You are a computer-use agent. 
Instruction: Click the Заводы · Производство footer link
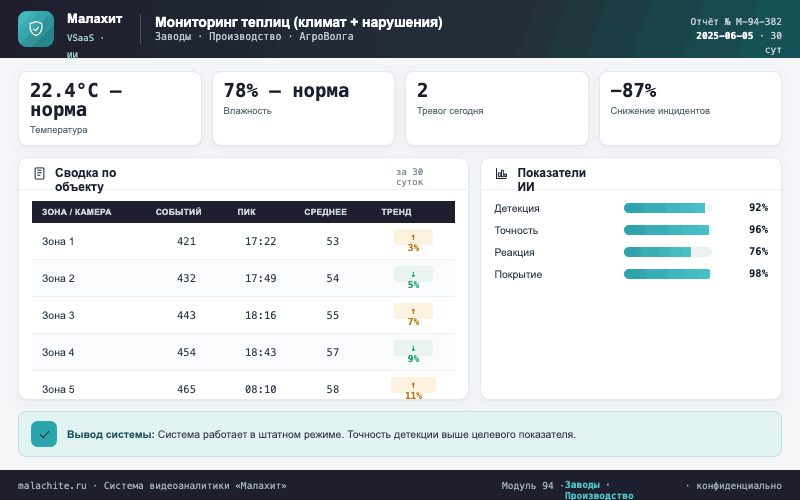599,490
